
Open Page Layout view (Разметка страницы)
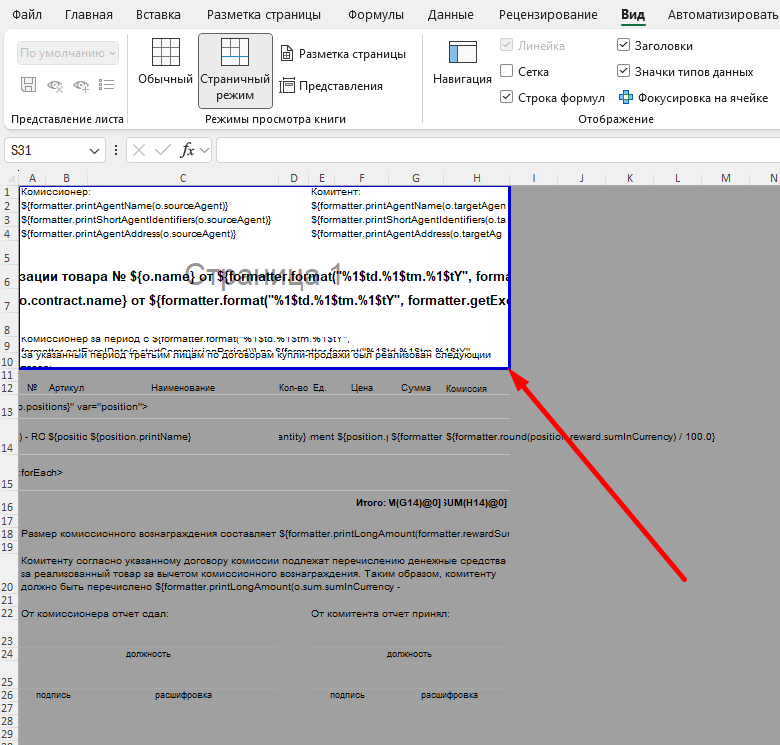[x=343, y=54]
